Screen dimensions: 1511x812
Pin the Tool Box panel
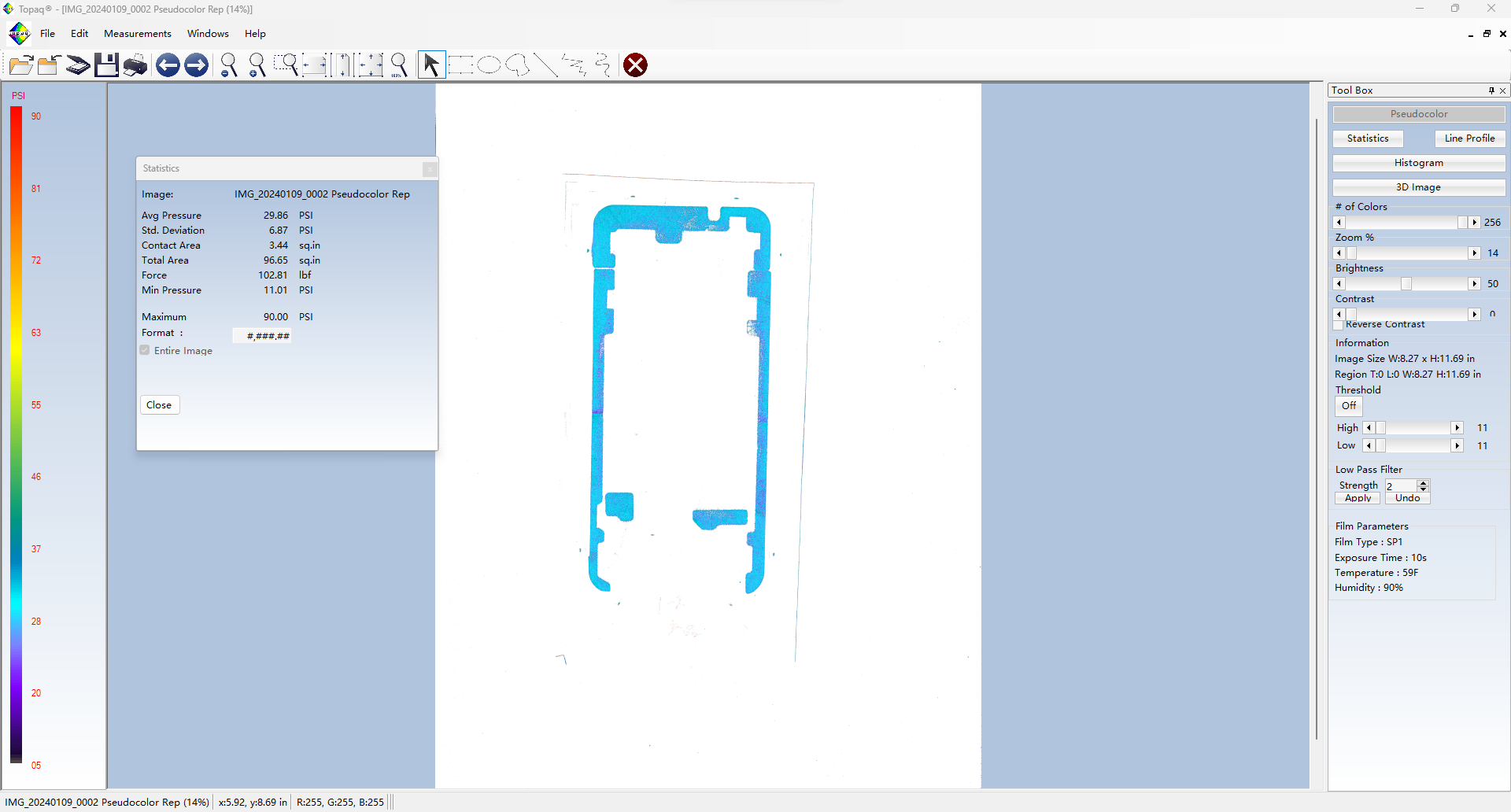tap(1491, 90)
